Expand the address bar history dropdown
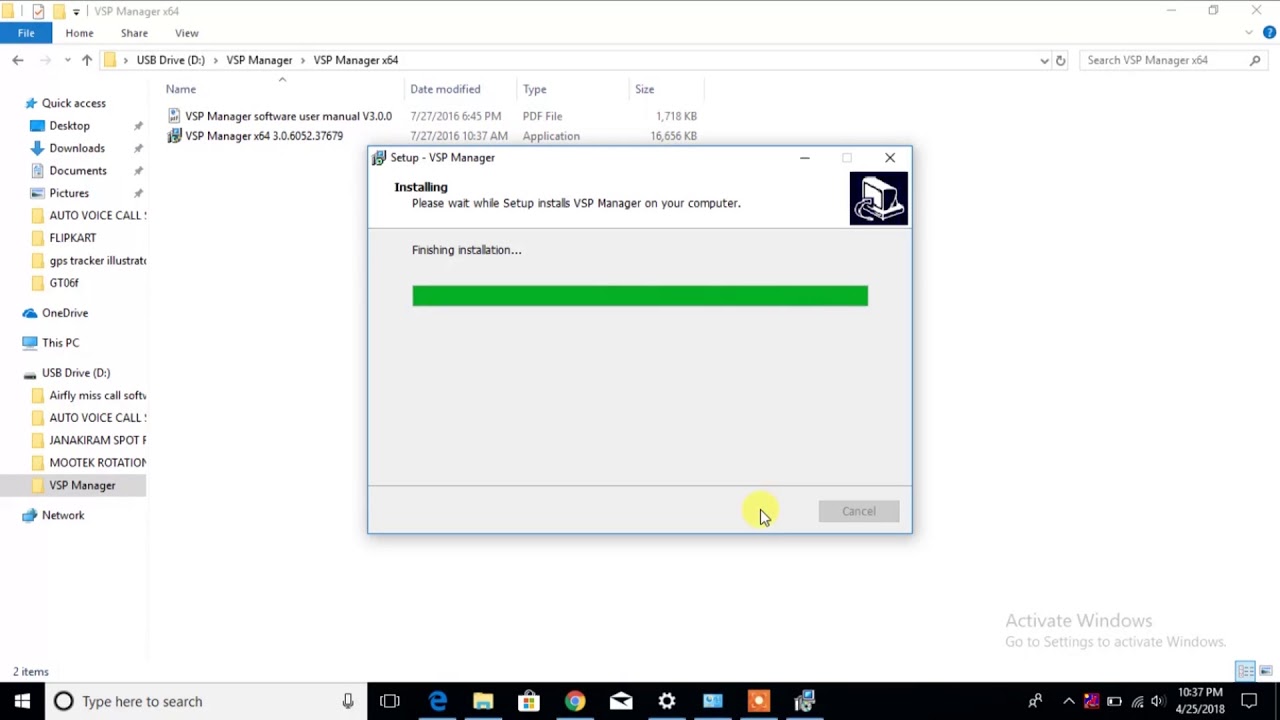Viewport: 1280px width, 720px height. pyautogui.click(x=1044, y=60)
